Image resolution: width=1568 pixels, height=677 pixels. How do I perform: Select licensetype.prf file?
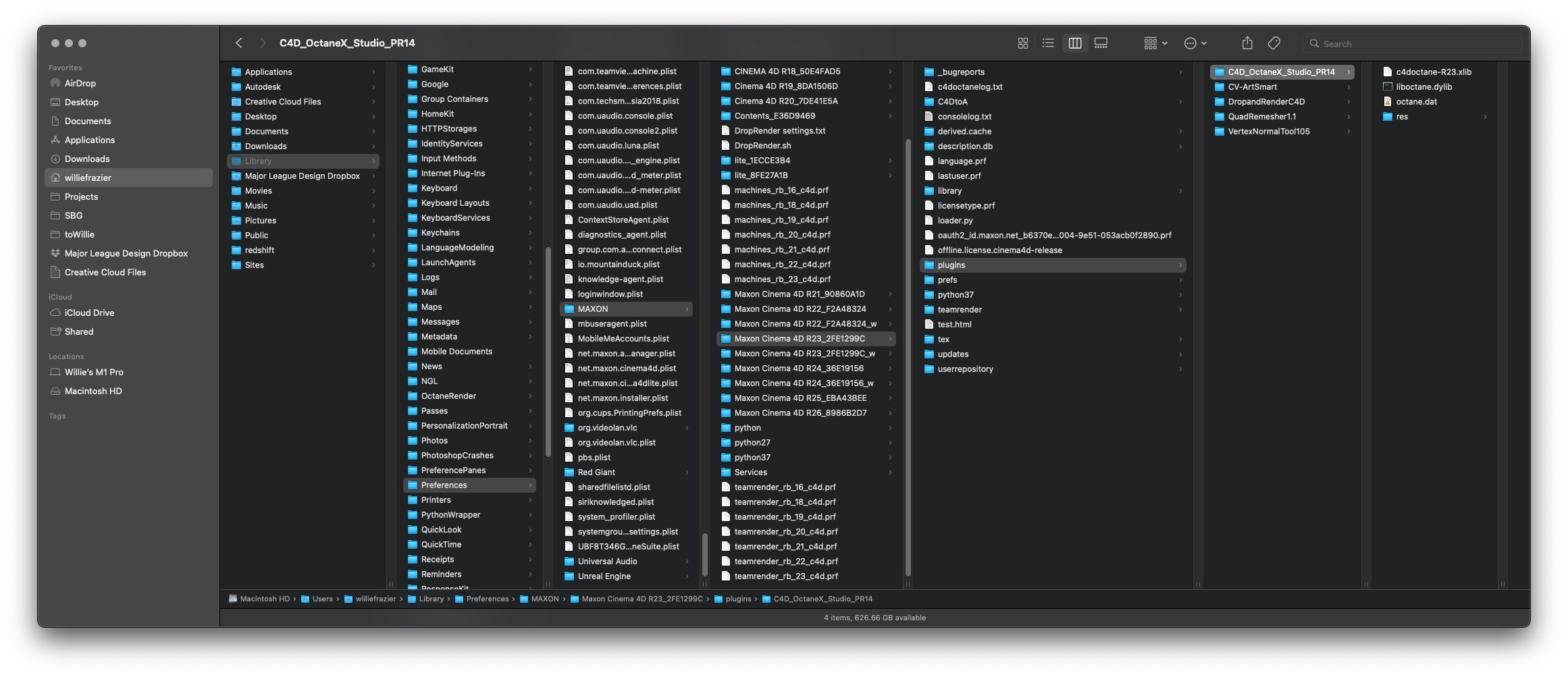[1053, 206]
